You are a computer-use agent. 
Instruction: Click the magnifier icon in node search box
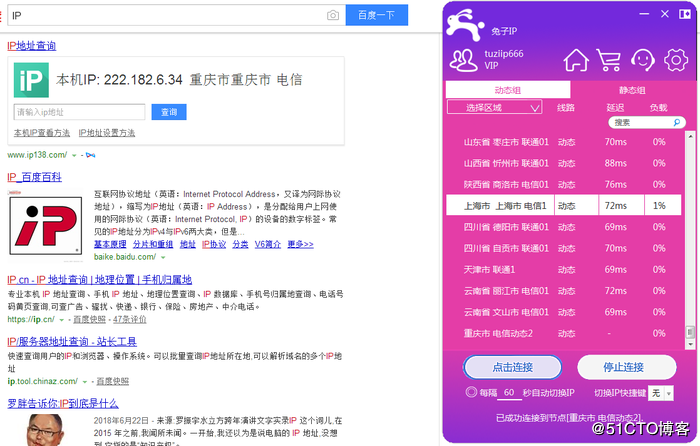pos(677,122)
